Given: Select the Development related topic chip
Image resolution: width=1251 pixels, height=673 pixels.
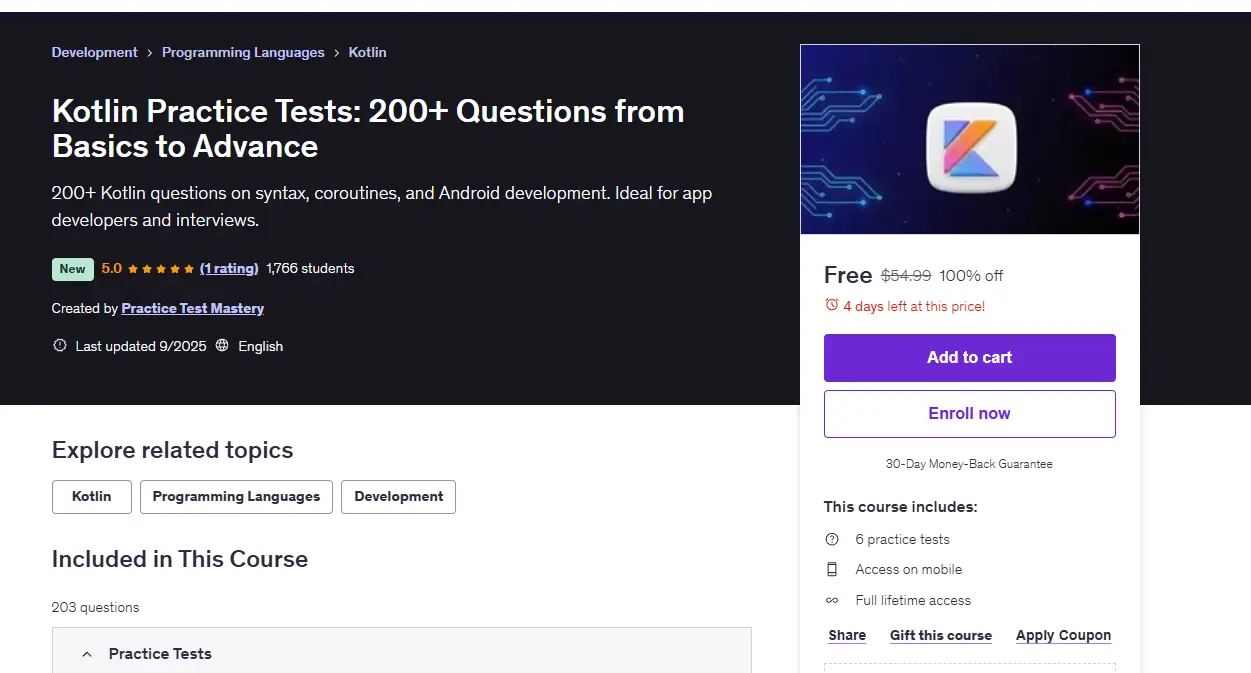Looking at the screenshot, I should point(398,497).
